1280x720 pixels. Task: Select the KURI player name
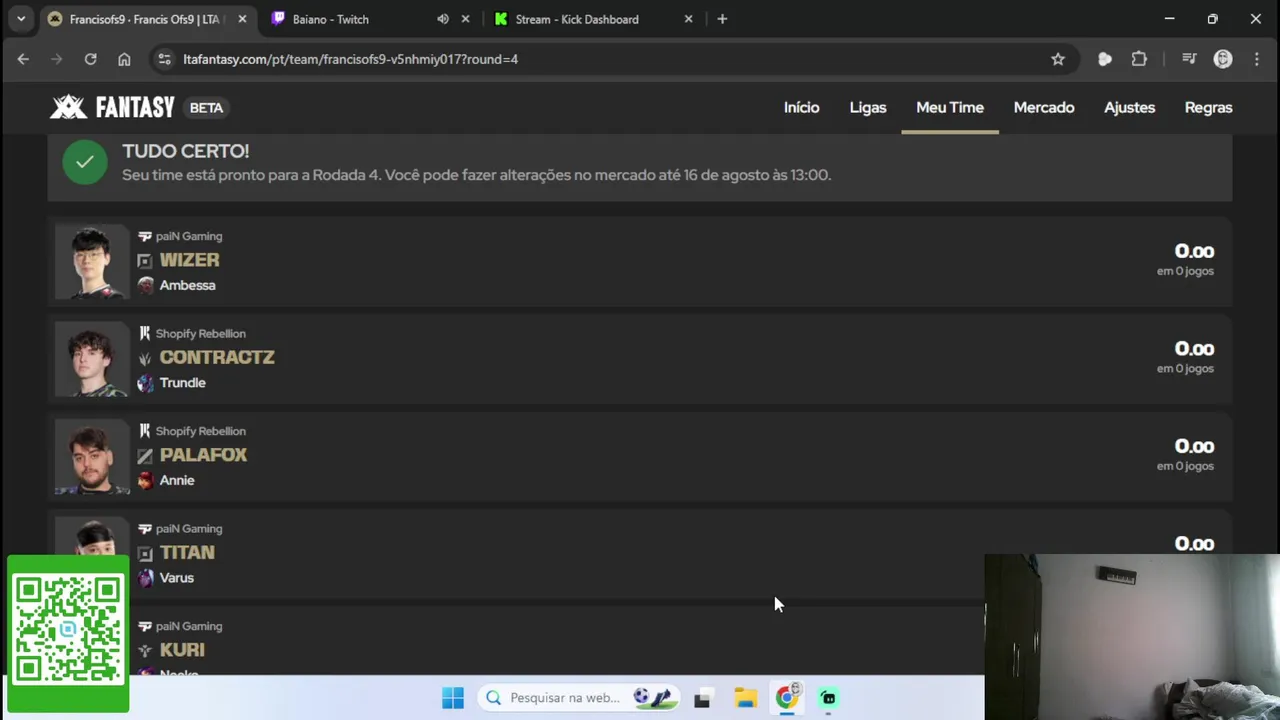182,650
